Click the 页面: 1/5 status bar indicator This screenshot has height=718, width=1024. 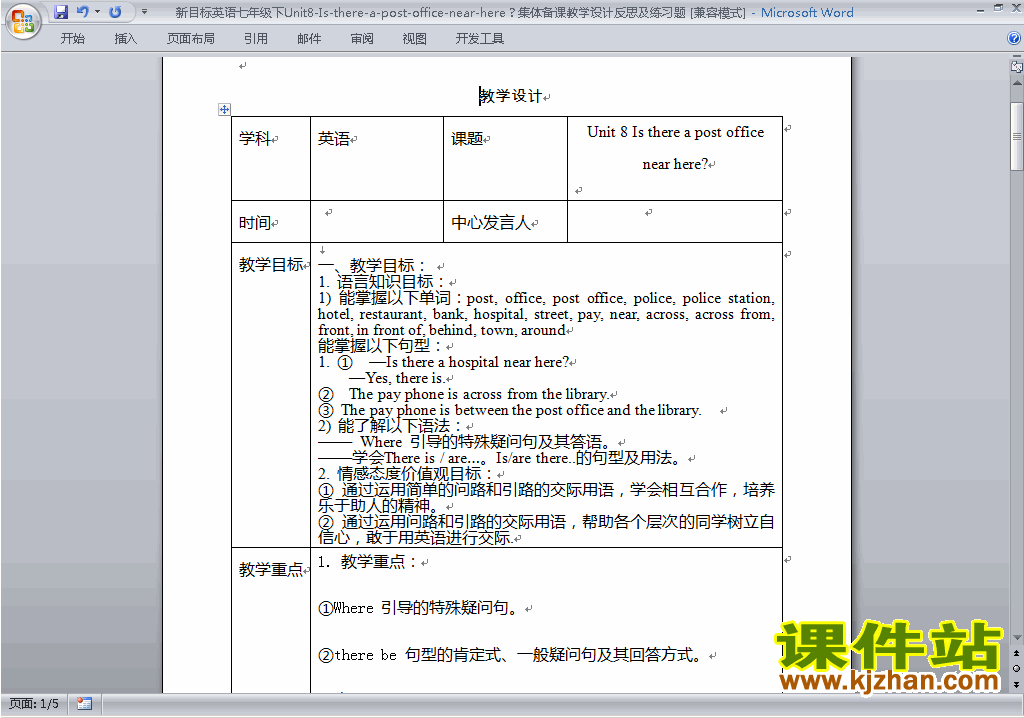pyautogui.click(x=34, y=704)
